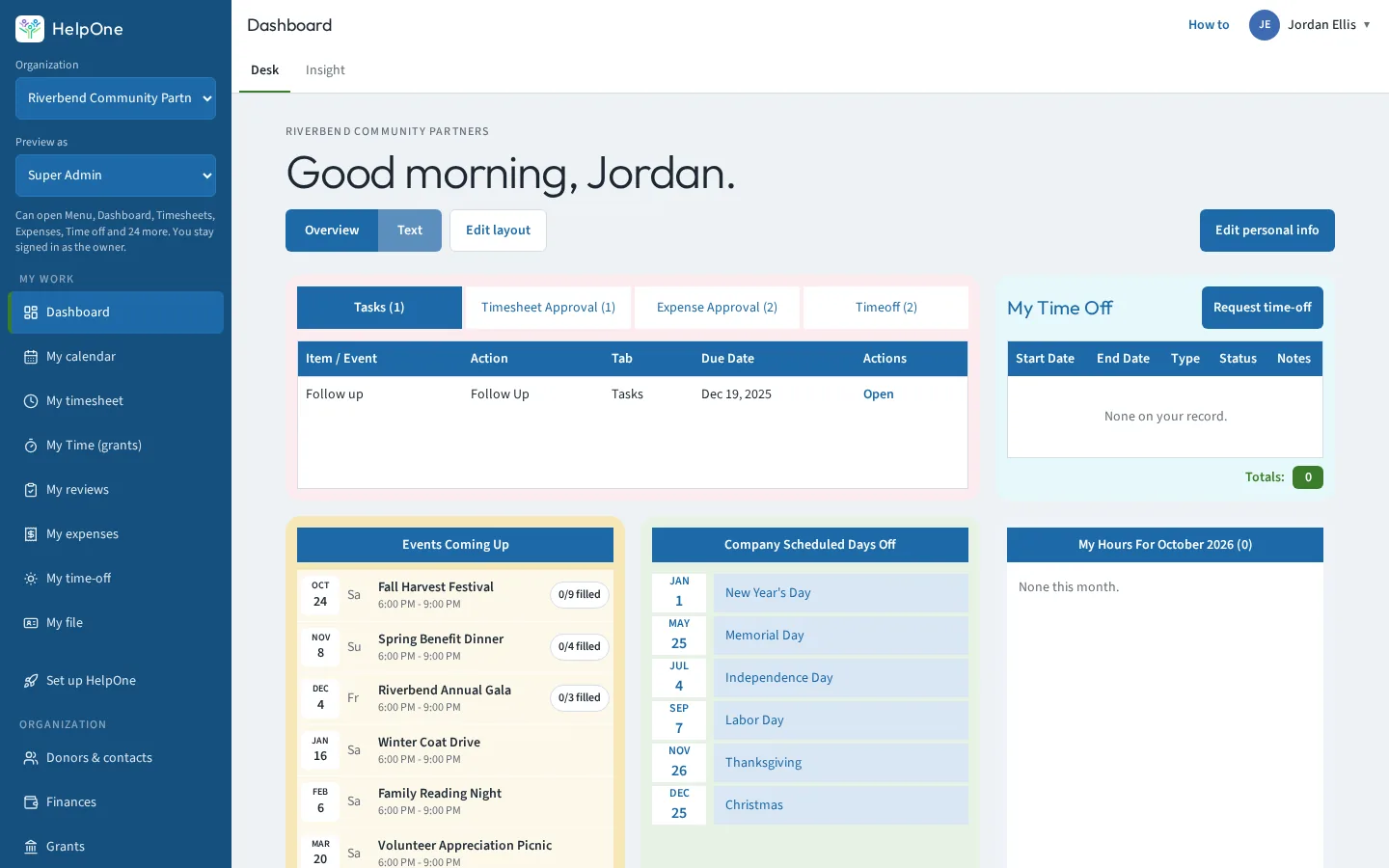Open the Timeoff (2) tab
1389x868 pixels.
pyautogui.click(x=885, y=308)
